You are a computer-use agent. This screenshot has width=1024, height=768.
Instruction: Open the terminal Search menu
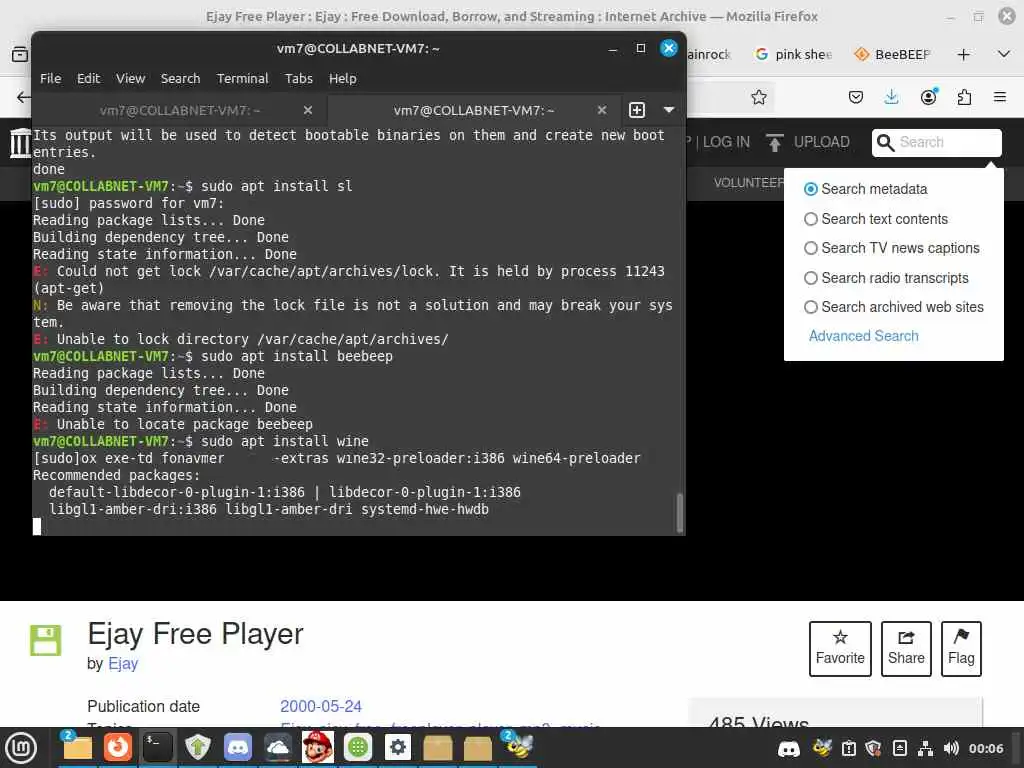tap(180, 78)
